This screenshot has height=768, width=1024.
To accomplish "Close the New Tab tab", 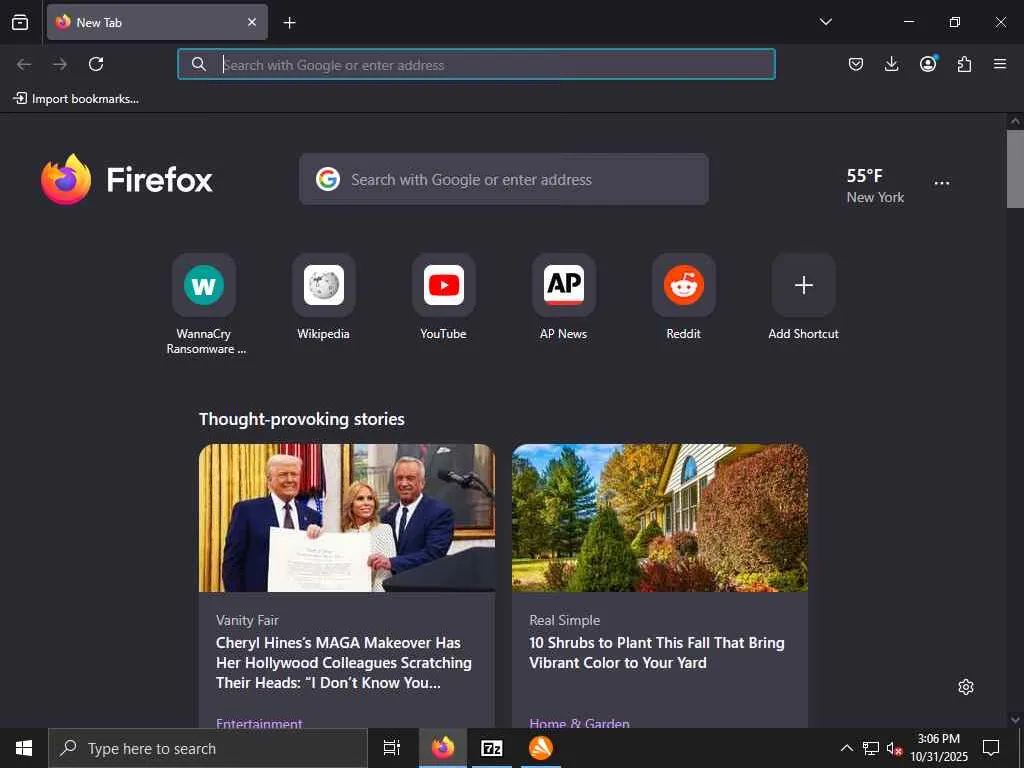I will click(252, 22).
